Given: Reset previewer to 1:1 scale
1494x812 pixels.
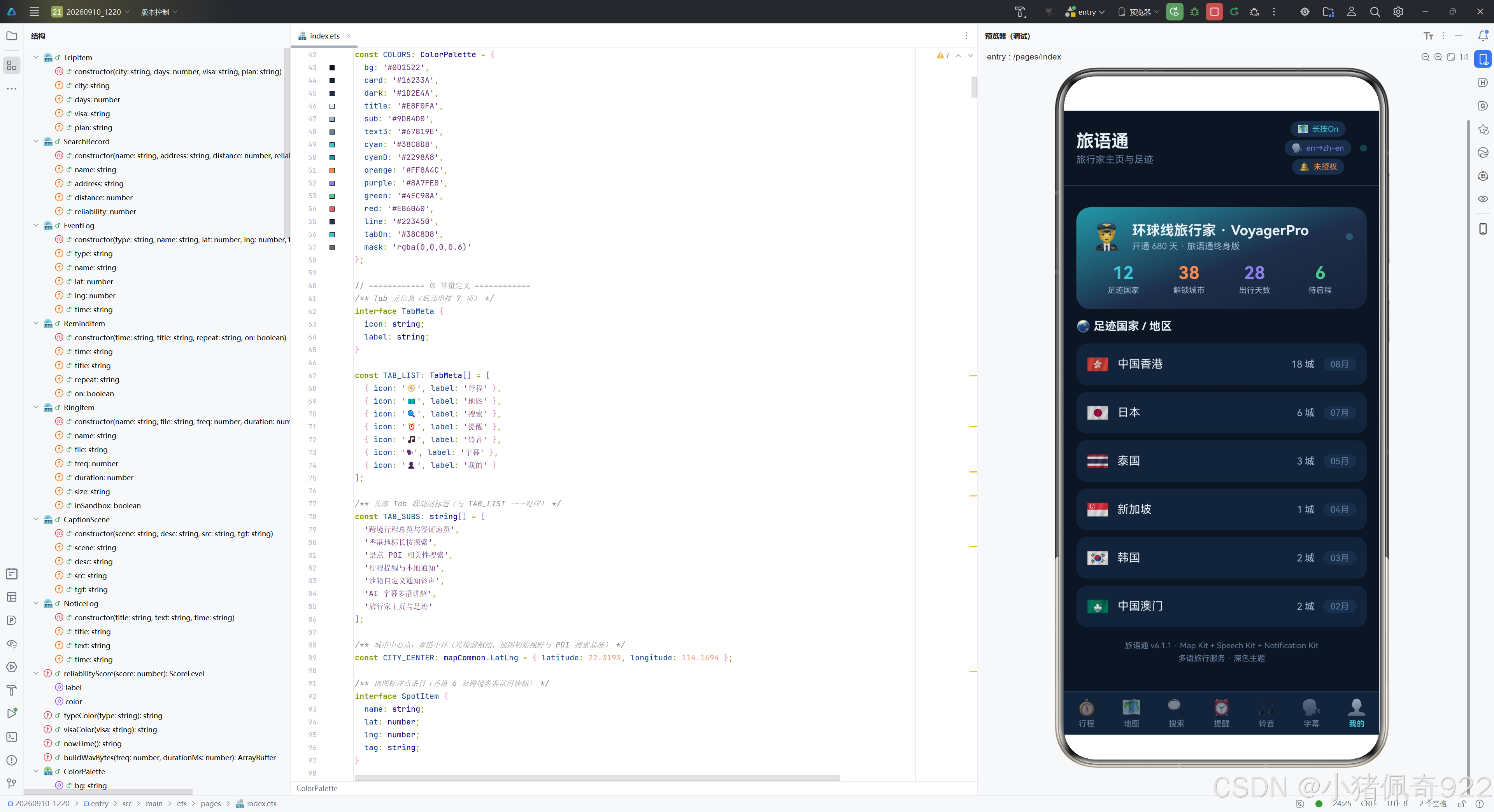Looking at the screenshot, I should [x=1464, y=57].
